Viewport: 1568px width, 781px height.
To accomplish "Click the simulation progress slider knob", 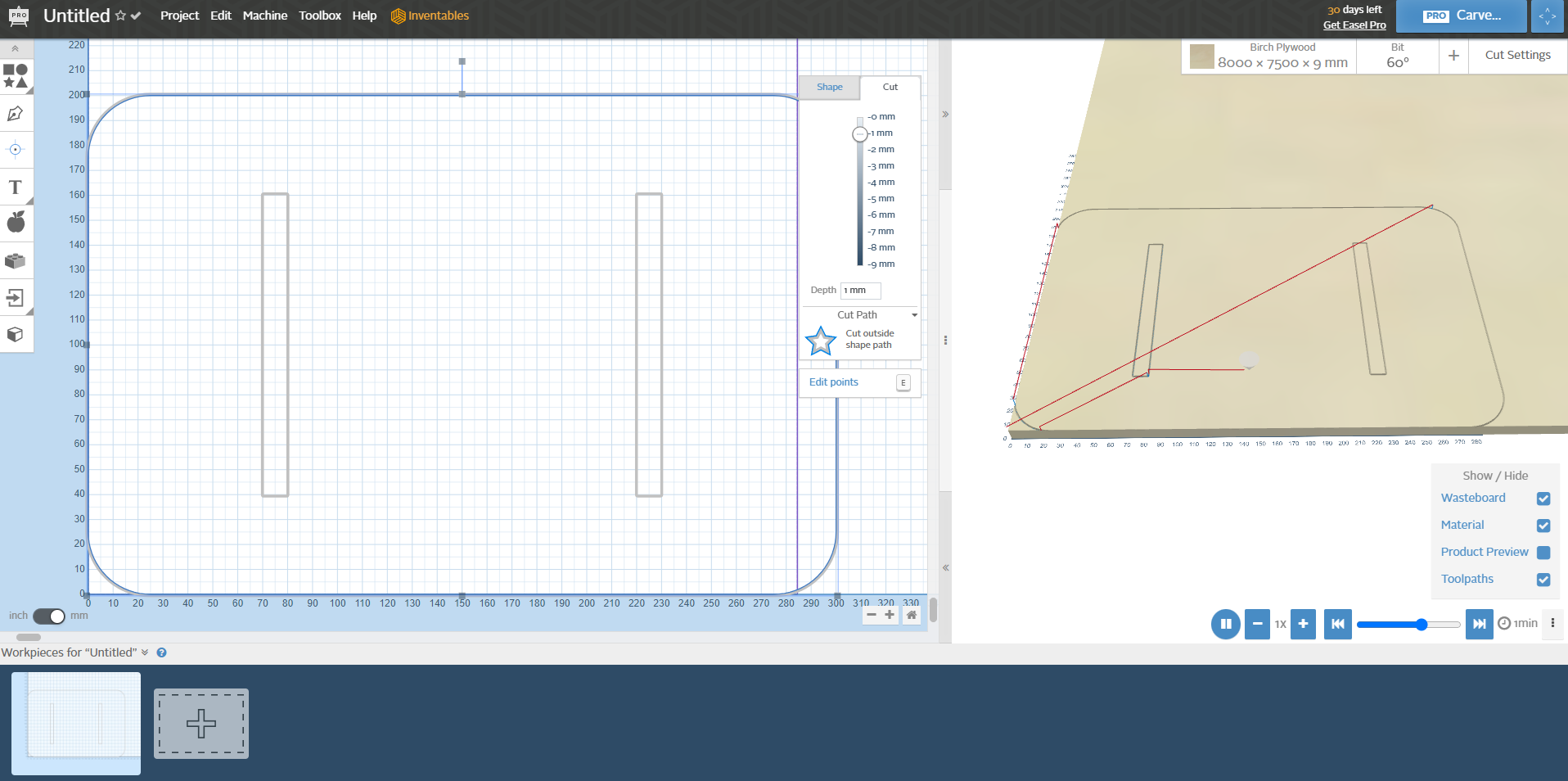I will [x=1422, y=625].
